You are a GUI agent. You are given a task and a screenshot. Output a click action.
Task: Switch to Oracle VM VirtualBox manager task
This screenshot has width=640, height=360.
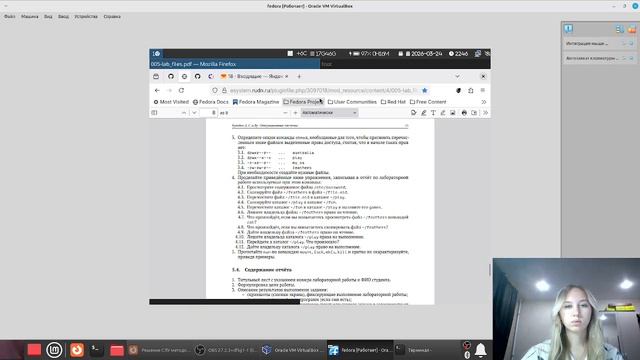292,350
